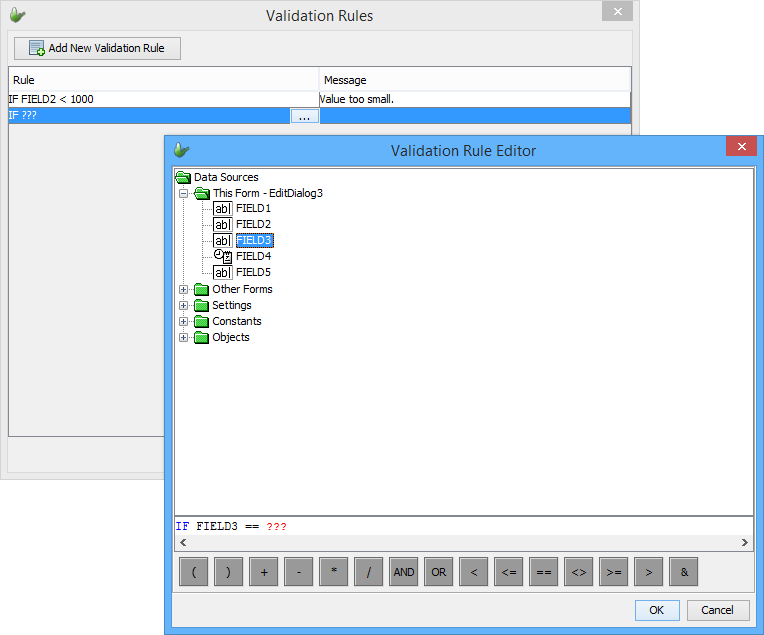The height and width of the screenshot is (635, 764).
Task: Click the expression scrollbar right arrow
Action: [x=745, y=543]
